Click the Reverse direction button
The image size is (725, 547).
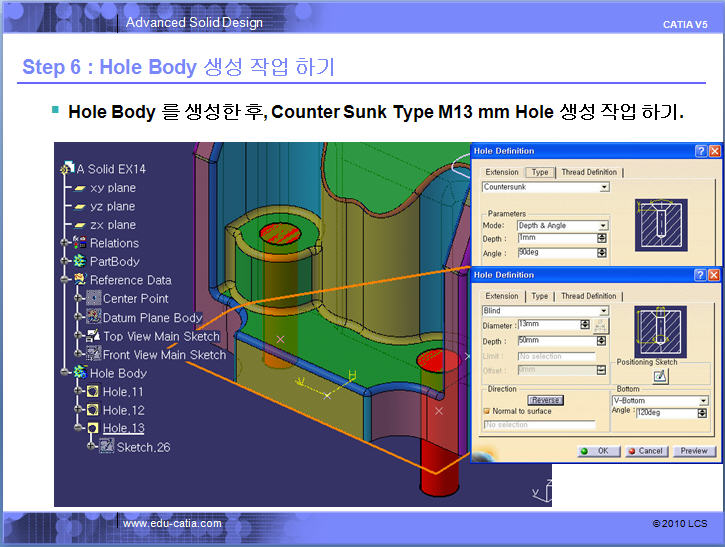tap(546, 400)
